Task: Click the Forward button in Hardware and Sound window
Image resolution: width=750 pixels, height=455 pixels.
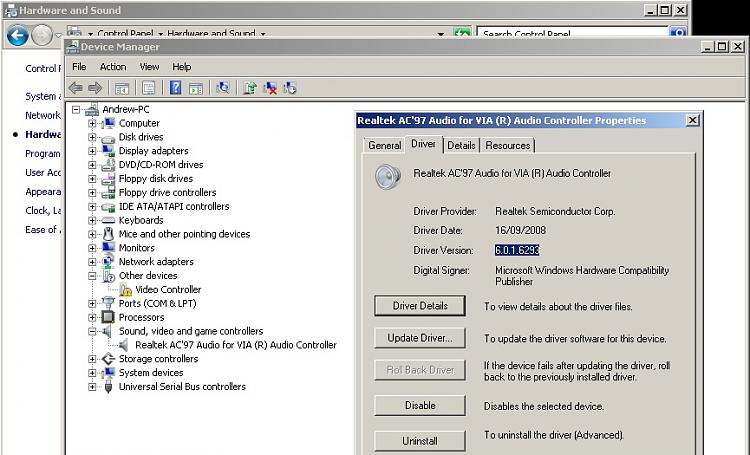Action: (x=42, y=36)
